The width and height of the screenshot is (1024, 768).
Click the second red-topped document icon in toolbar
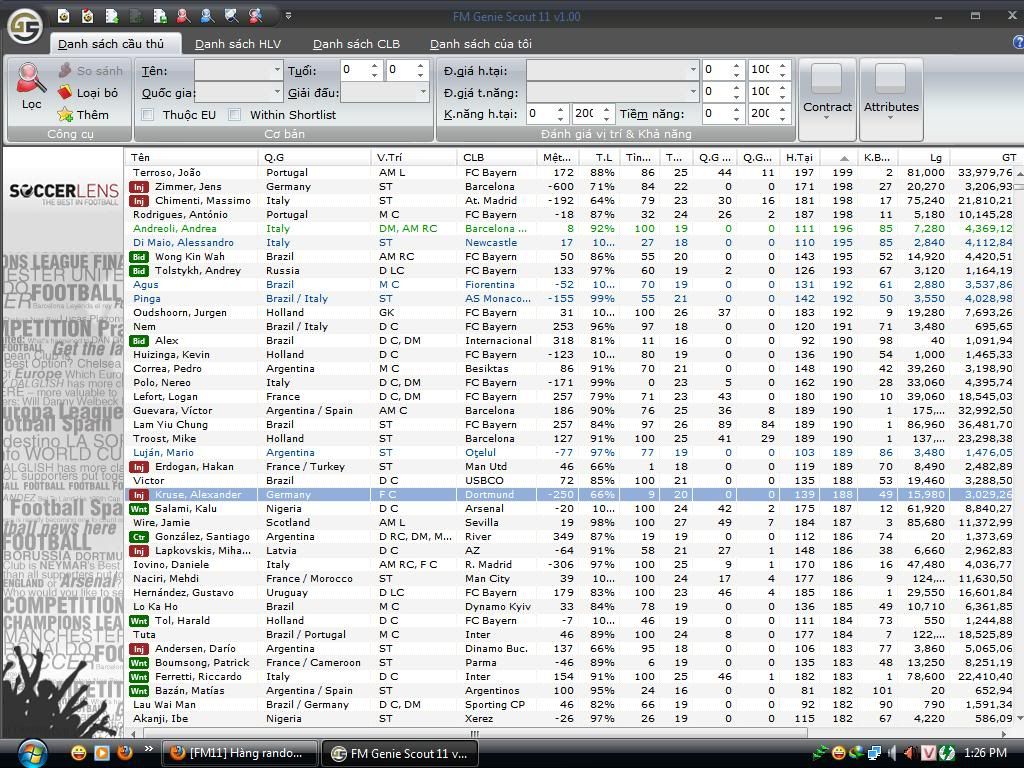pyautogui.click(x=87, y=16)
